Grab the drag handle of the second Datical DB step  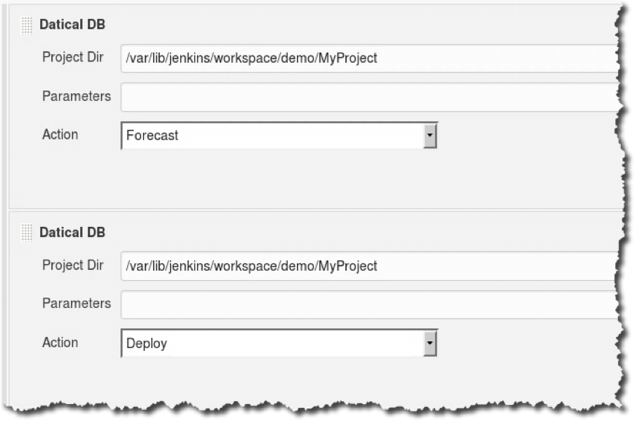(26, 233)
